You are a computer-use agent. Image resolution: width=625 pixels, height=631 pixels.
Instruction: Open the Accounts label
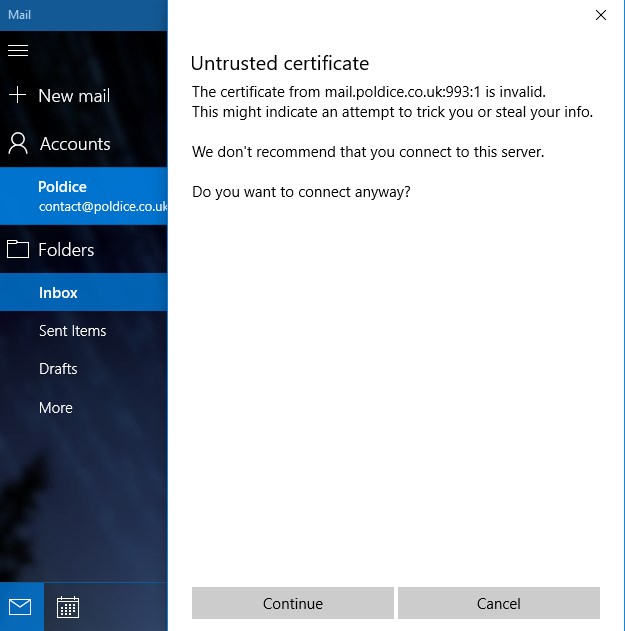(x=75, y=144)
